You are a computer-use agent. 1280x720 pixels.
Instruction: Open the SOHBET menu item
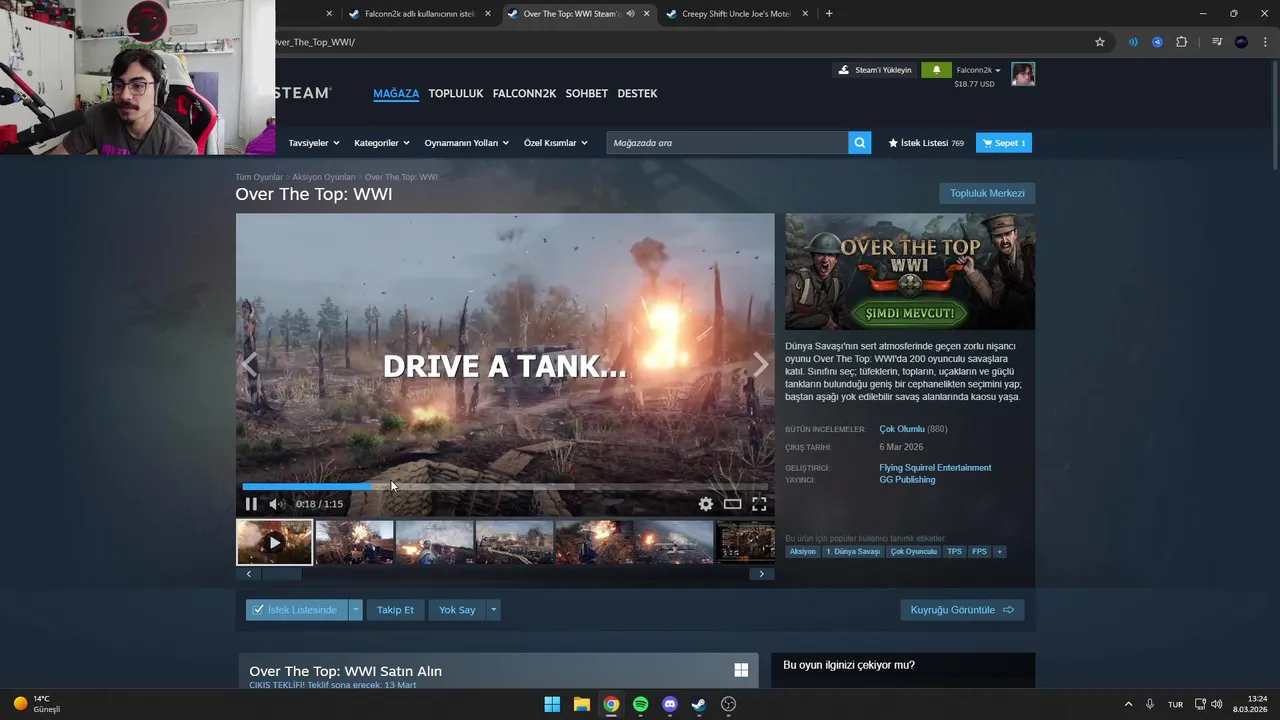(587, 93)
